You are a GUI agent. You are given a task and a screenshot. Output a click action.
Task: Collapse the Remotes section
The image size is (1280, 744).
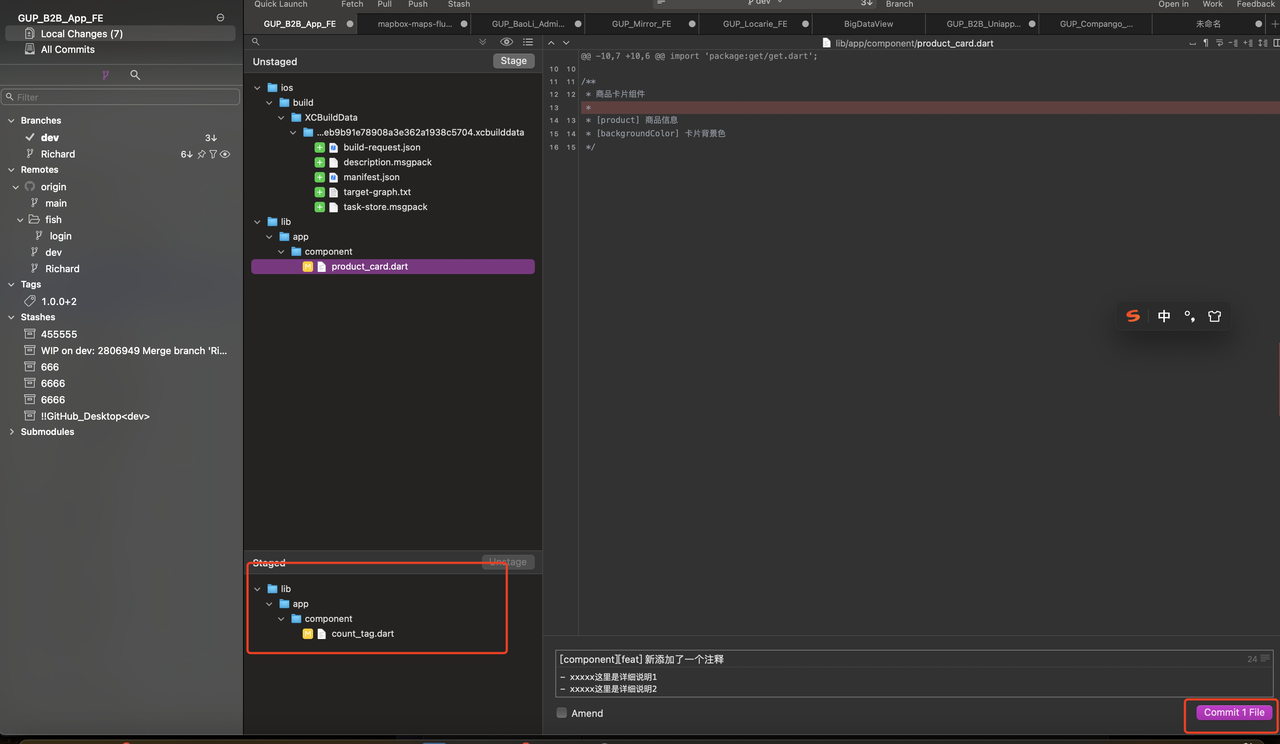[x=11, y=170]
